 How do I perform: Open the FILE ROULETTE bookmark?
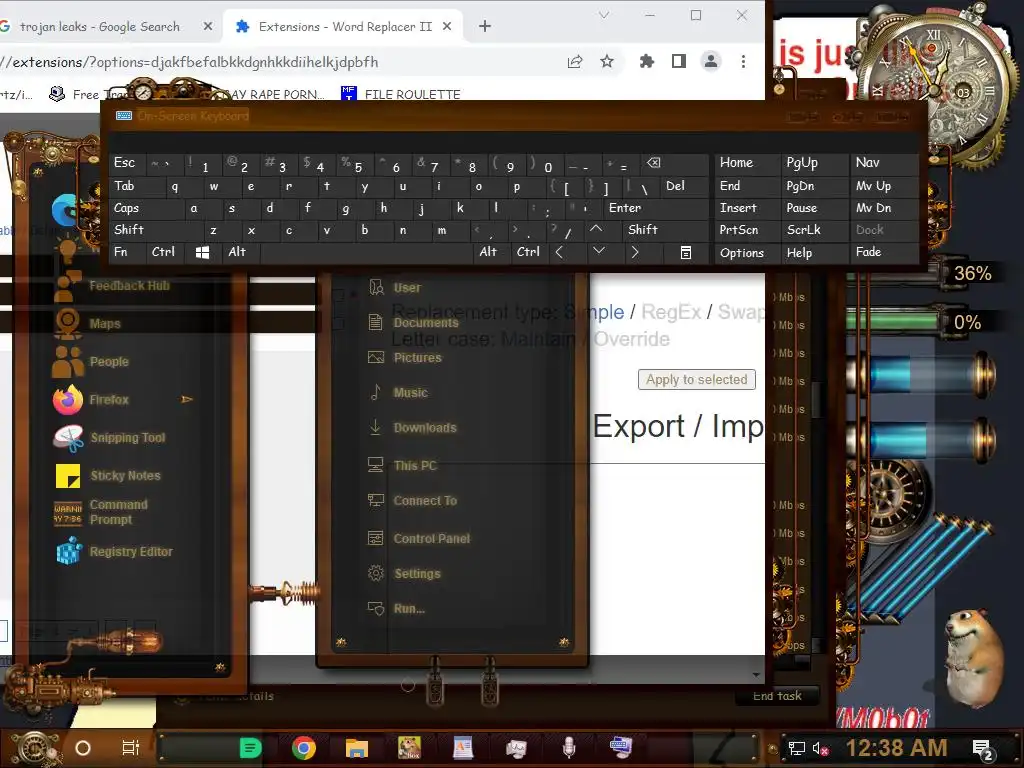(x=401, y=94)
